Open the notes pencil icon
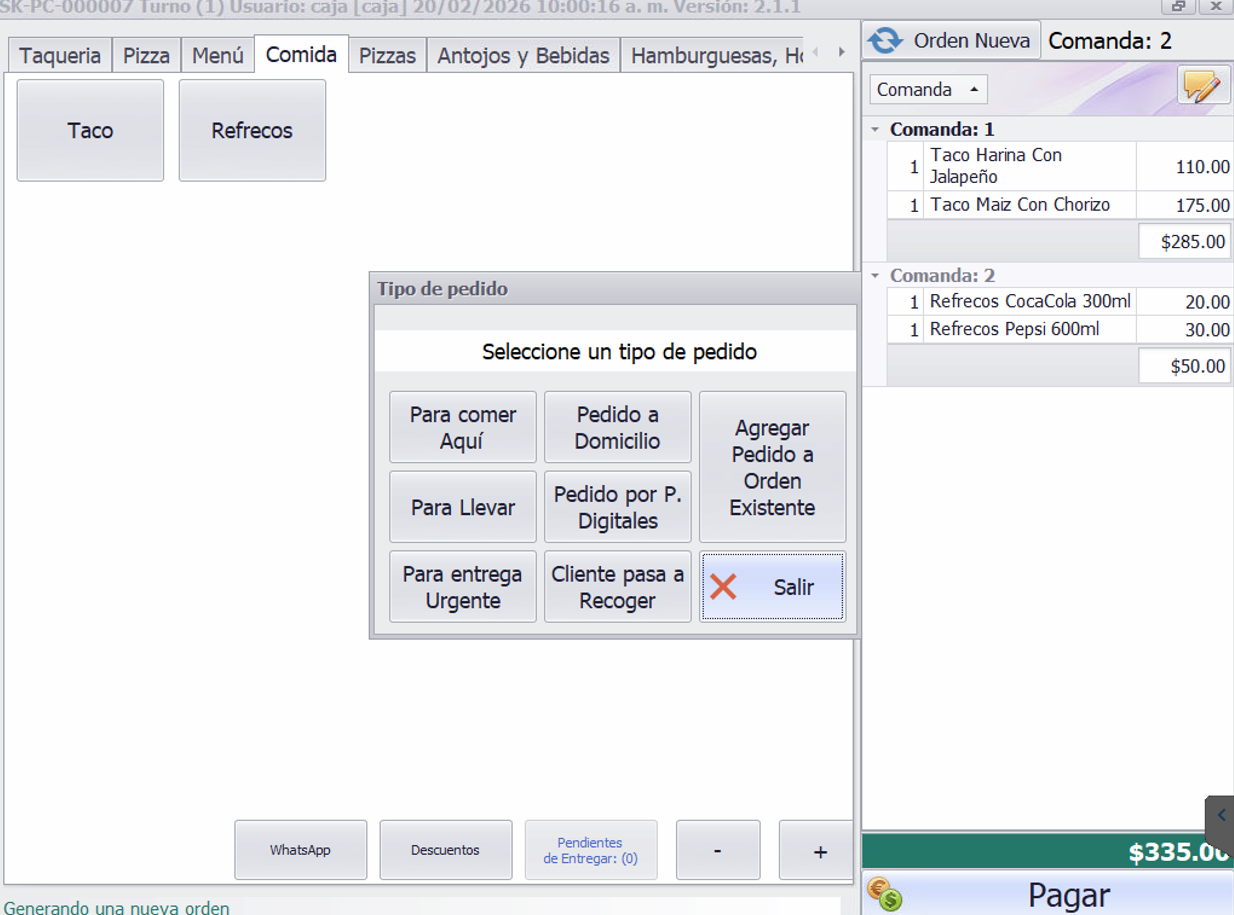The image size is (1234, 915). click(x=1202, y=88)
